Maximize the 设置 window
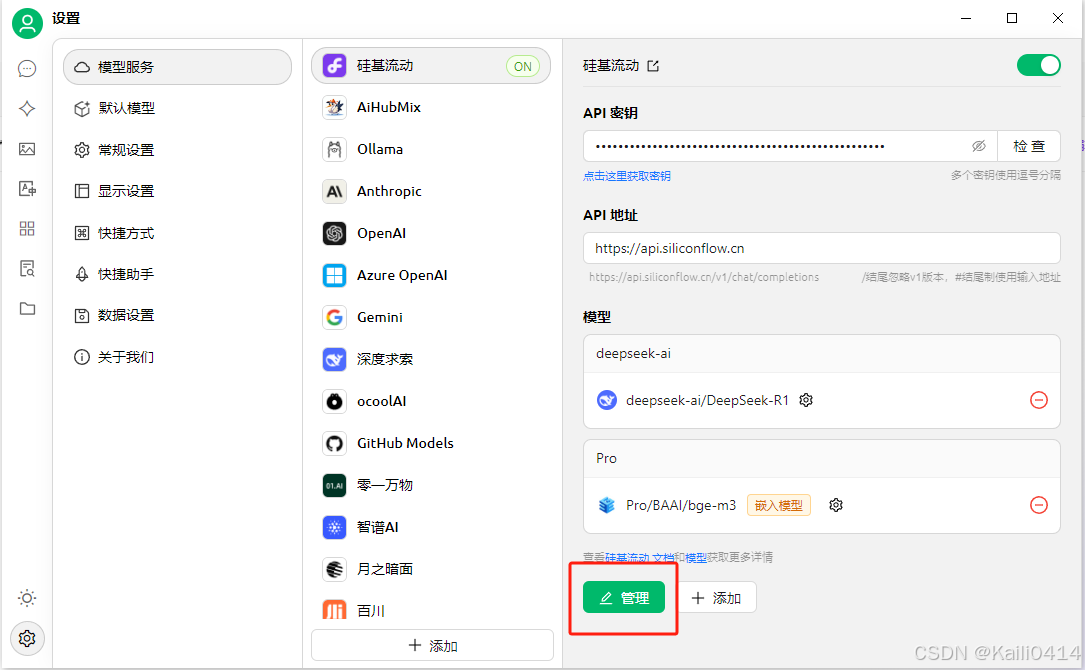 1012,18
